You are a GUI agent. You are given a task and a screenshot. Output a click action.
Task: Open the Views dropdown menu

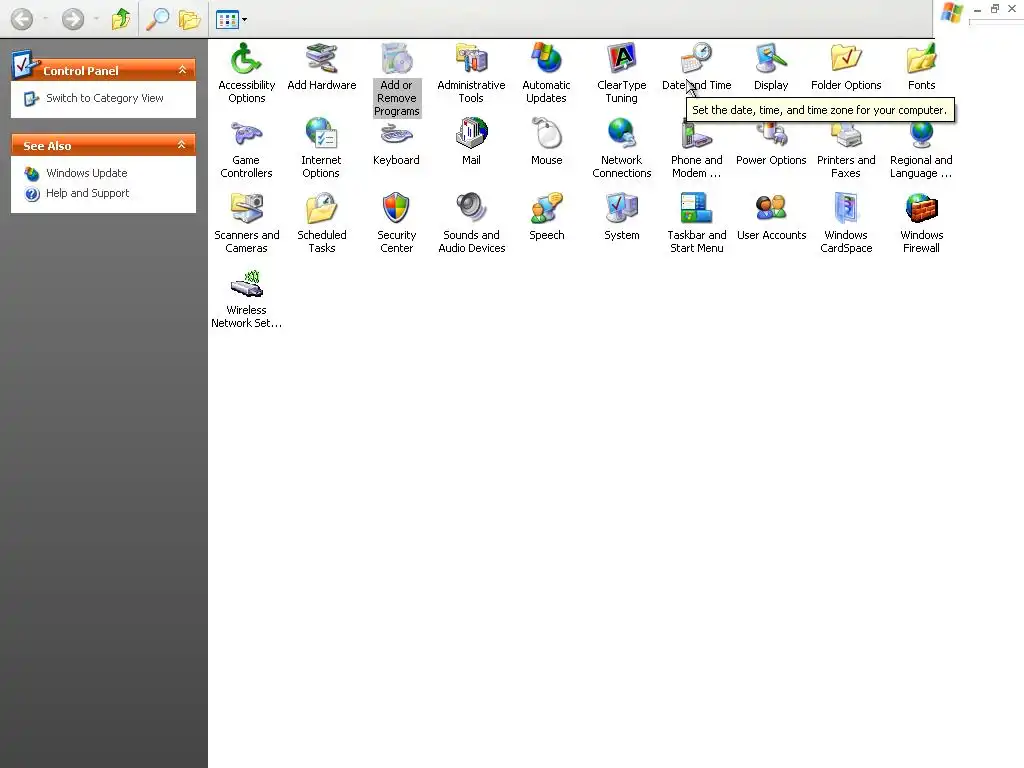231,20
